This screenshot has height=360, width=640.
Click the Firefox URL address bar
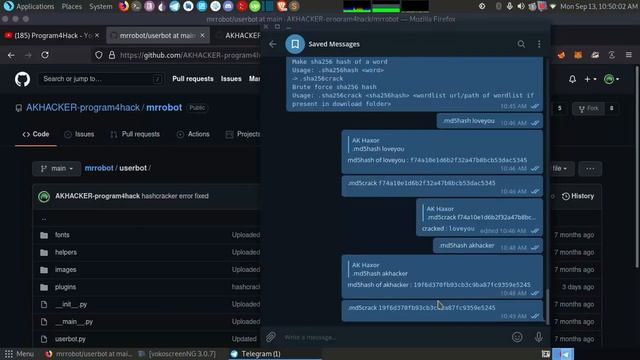coord(189,55)
